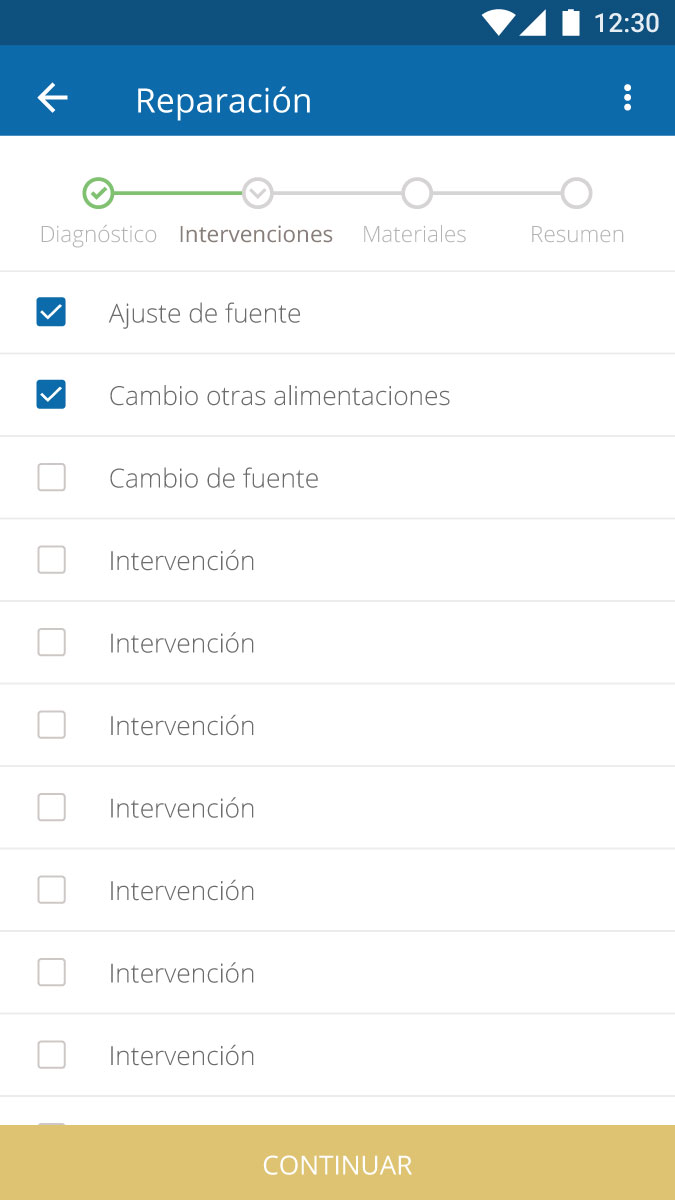Tap the Cambio de fuente row text
The image size is (675, 1200).
click(214, 479)
